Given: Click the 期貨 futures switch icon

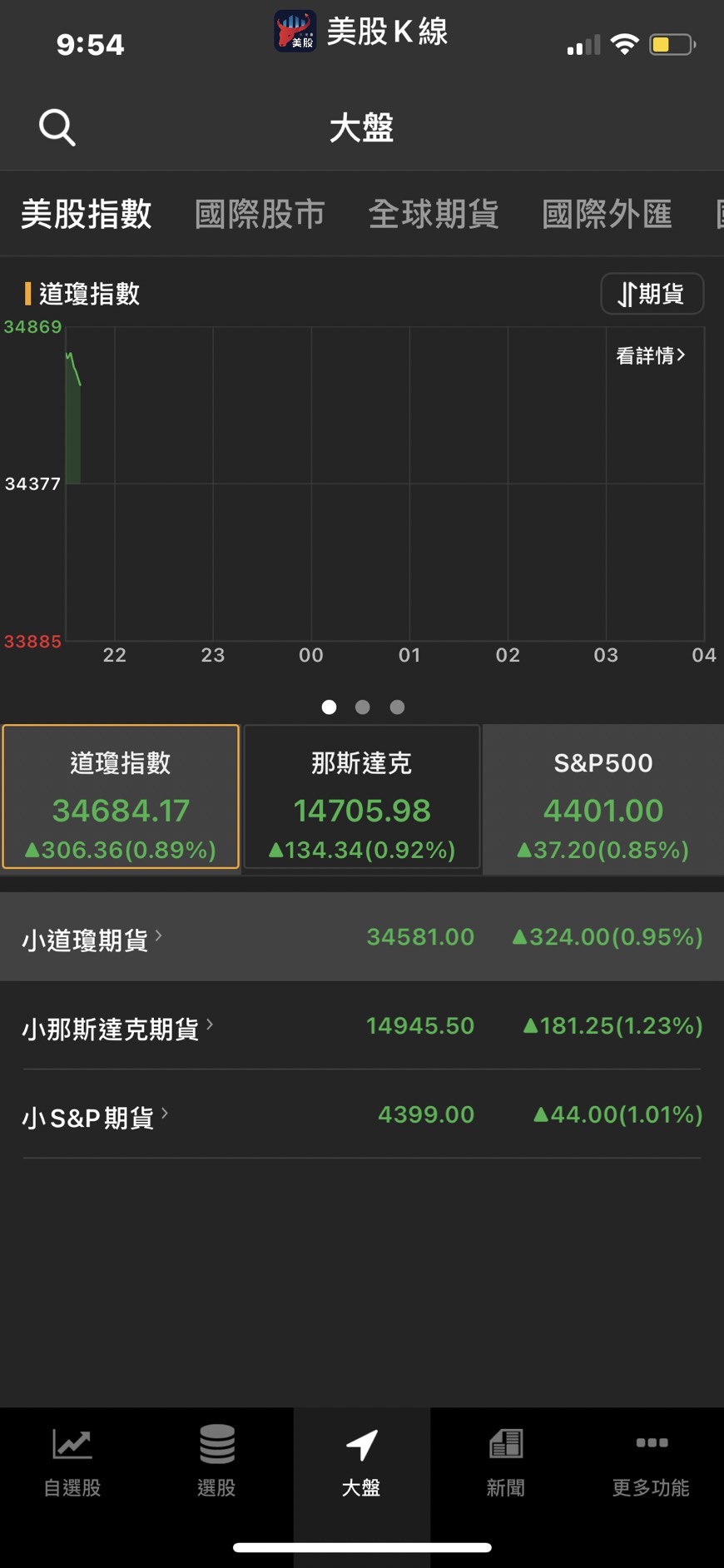Looking at the screenshot, I should coord(652,294).
